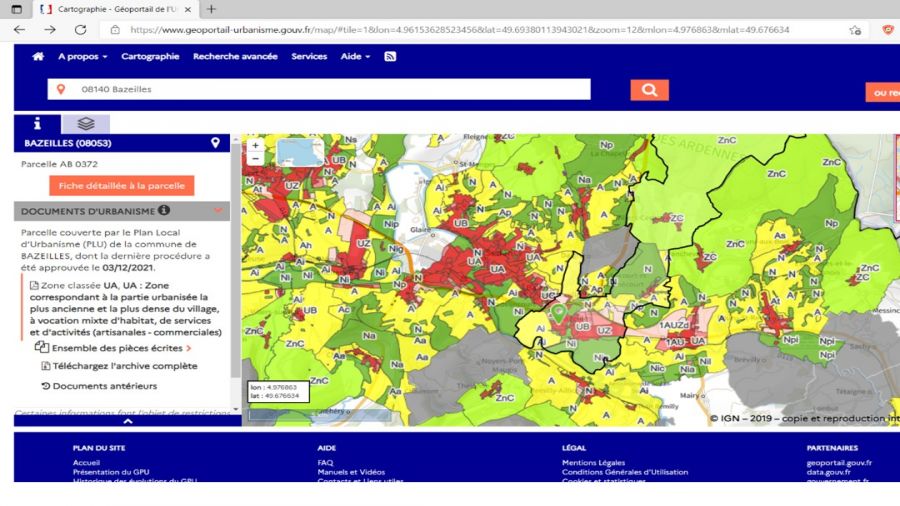
Task: Collapse the side panel with up chevron
Action: 128,421
